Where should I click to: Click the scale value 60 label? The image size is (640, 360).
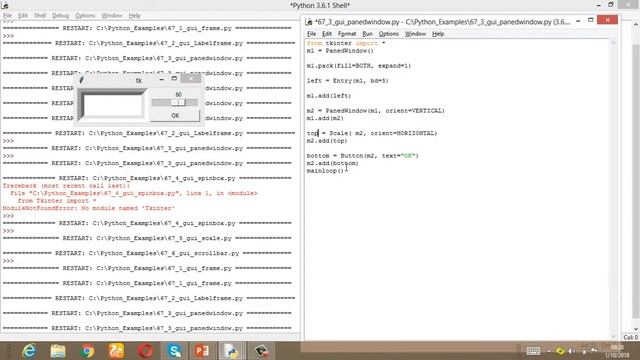pos(178,94)
